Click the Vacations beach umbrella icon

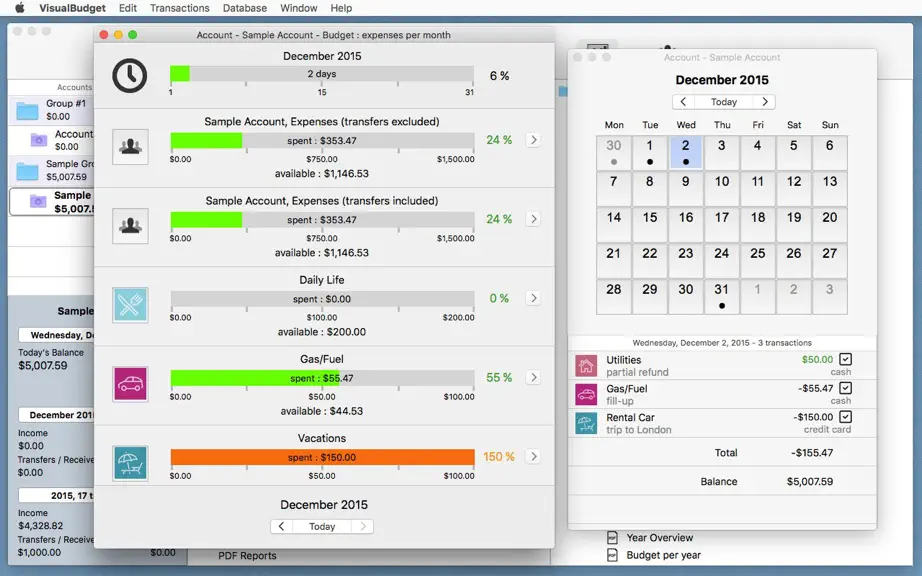click(x=130, y=463)
